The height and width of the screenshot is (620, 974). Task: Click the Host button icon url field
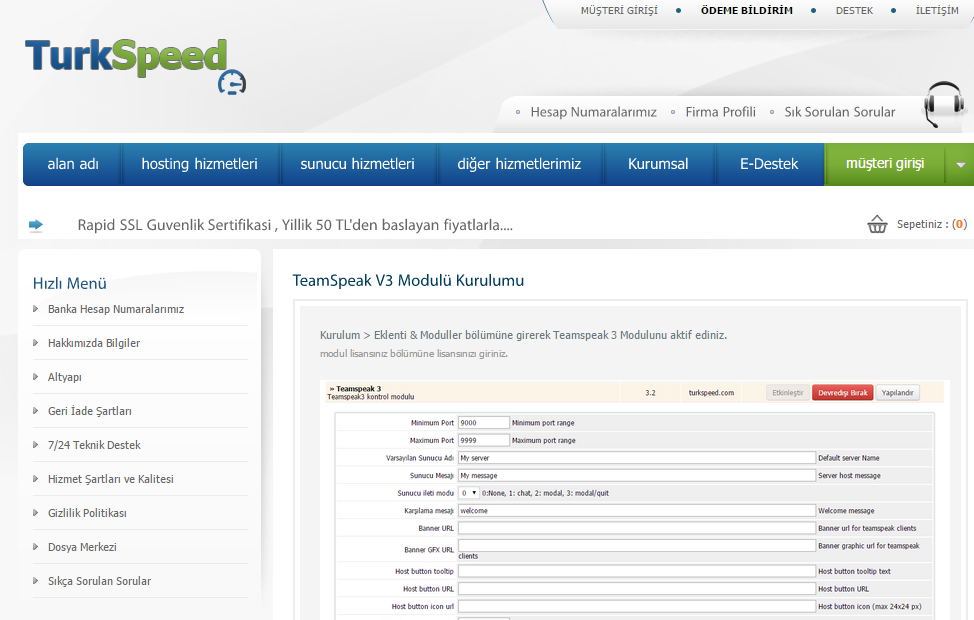tap(637, 606)
